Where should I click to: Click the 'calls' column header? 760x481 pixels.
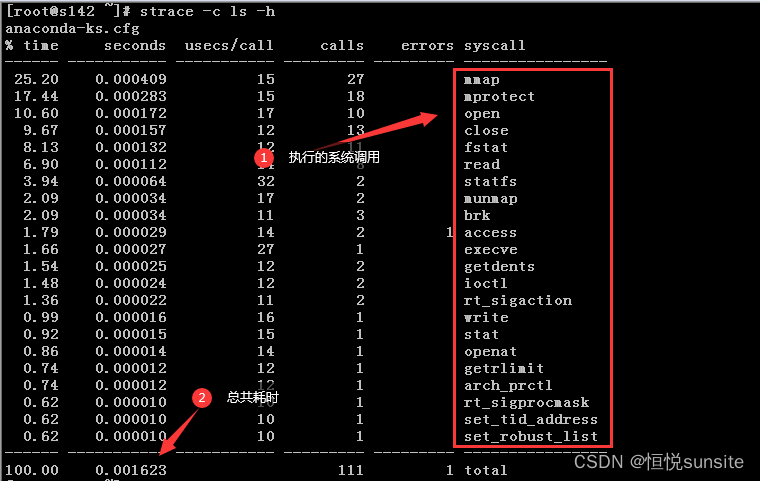click(342, 46)
